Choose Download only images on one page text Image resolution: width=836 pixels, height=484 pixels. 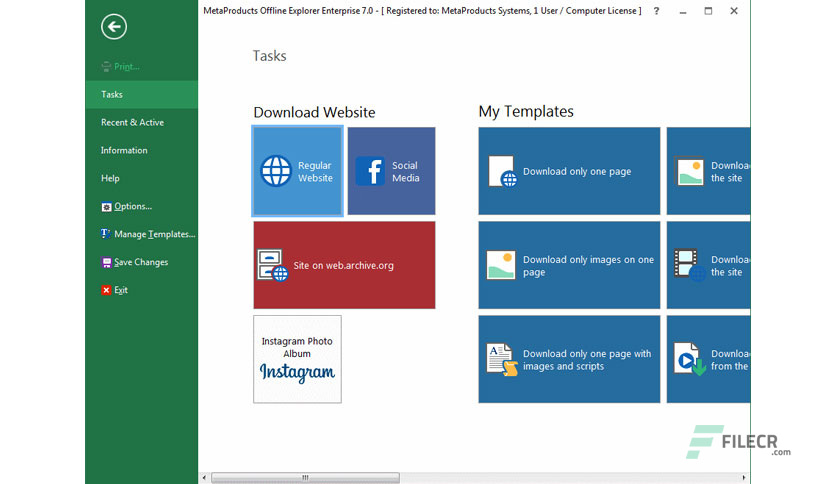coord(588,266)
